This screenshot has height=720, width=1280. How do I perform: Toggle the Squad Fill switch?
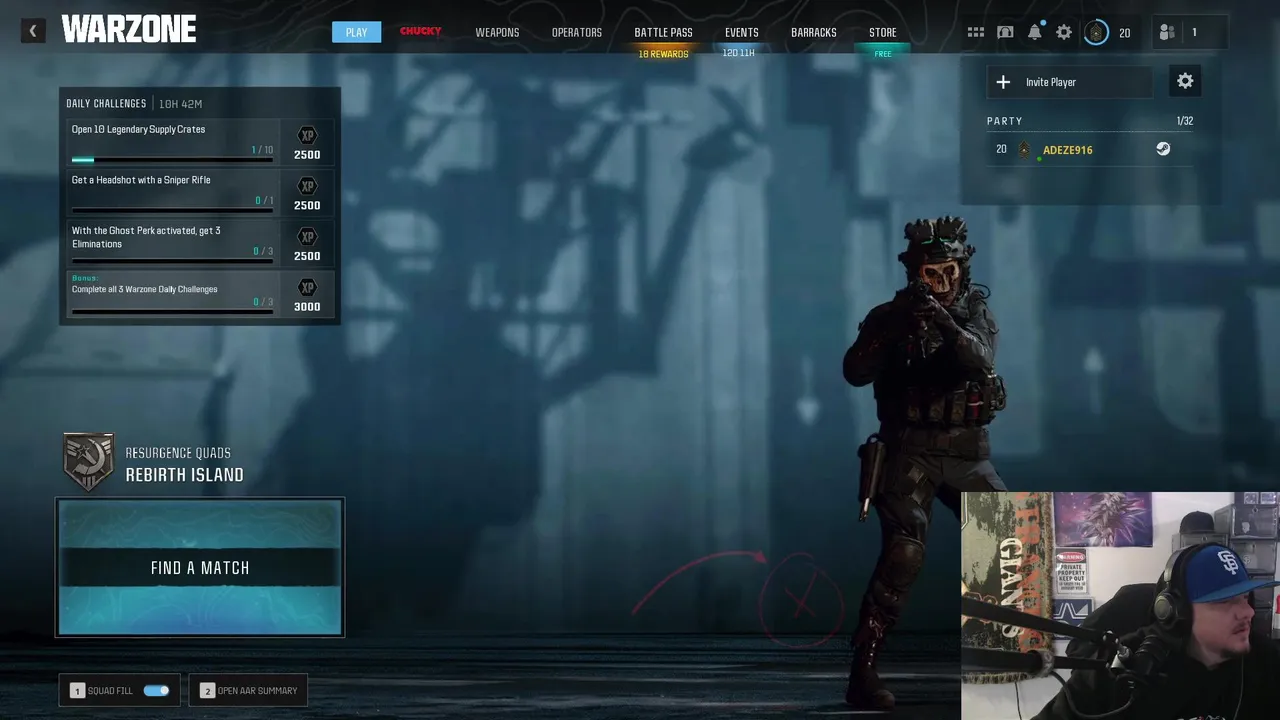tap(156, 690)
